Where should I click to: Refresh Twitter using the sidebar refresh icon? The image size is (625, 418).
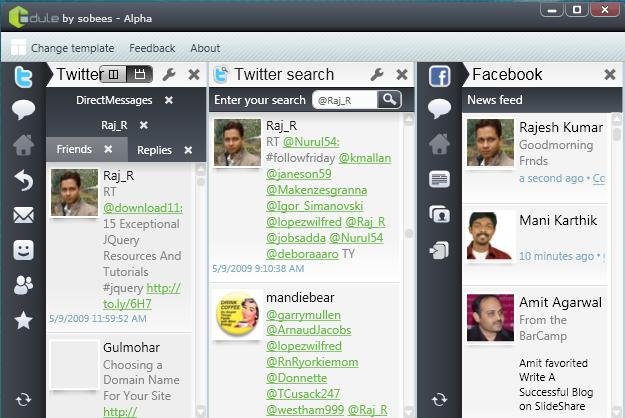point(24,400)
